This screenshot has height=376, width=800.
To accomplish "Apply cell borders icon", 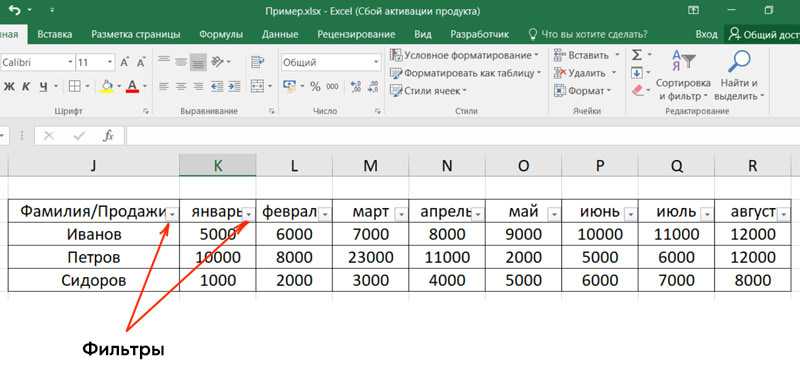I will (x=74, y=86).
